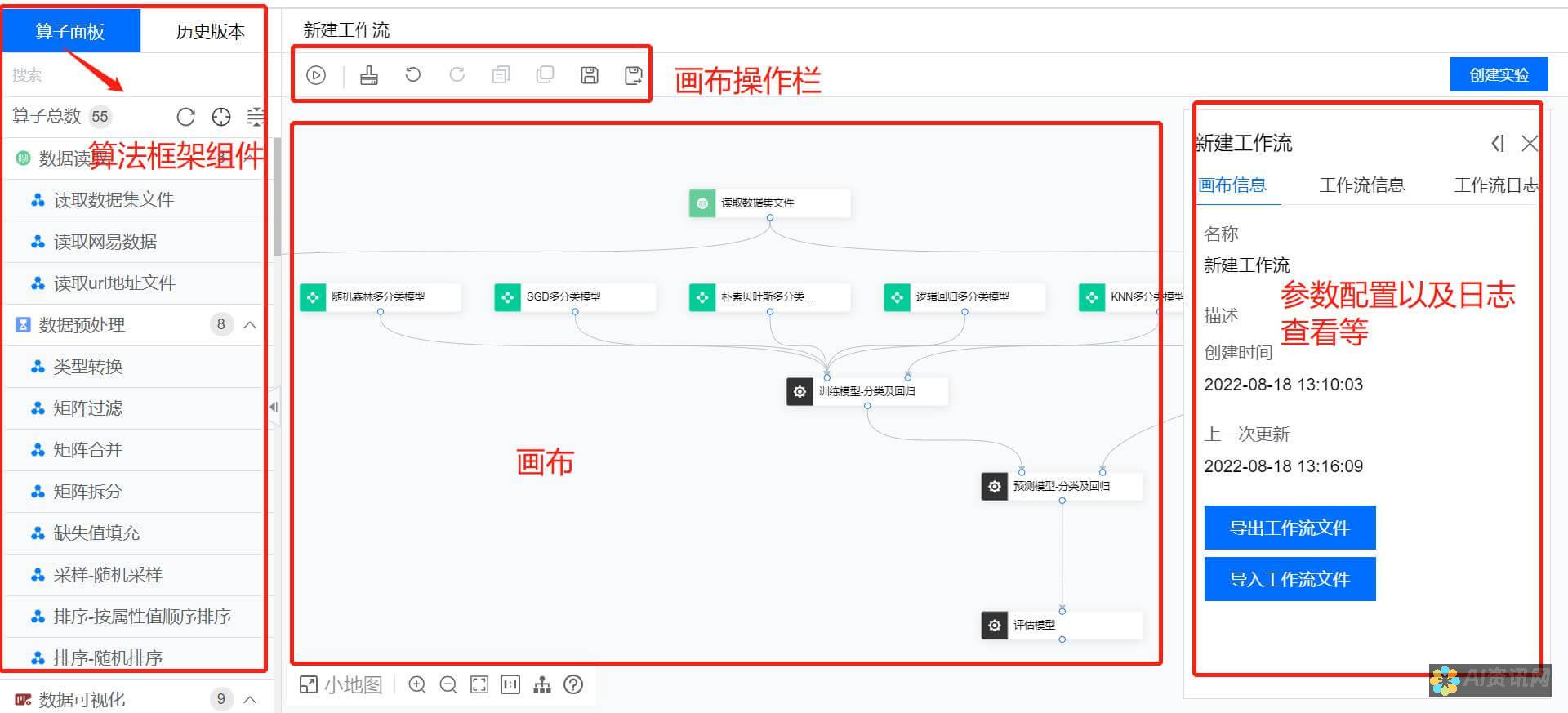Select 缺失值填充 operator
Viewport: 1568px width, 713px height.
[x=135, y=533]
